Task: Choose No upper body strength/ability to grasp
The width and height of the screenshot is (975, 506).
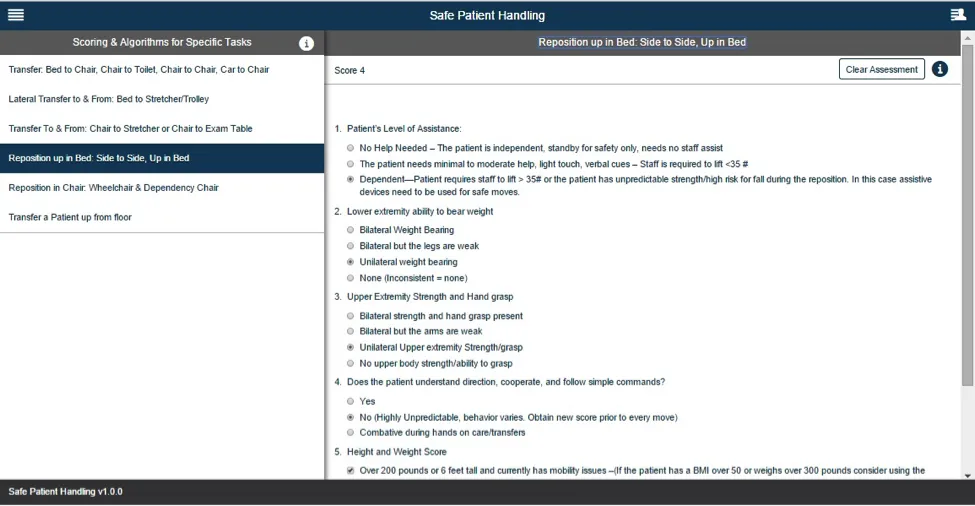Action: tap(351, 364)
